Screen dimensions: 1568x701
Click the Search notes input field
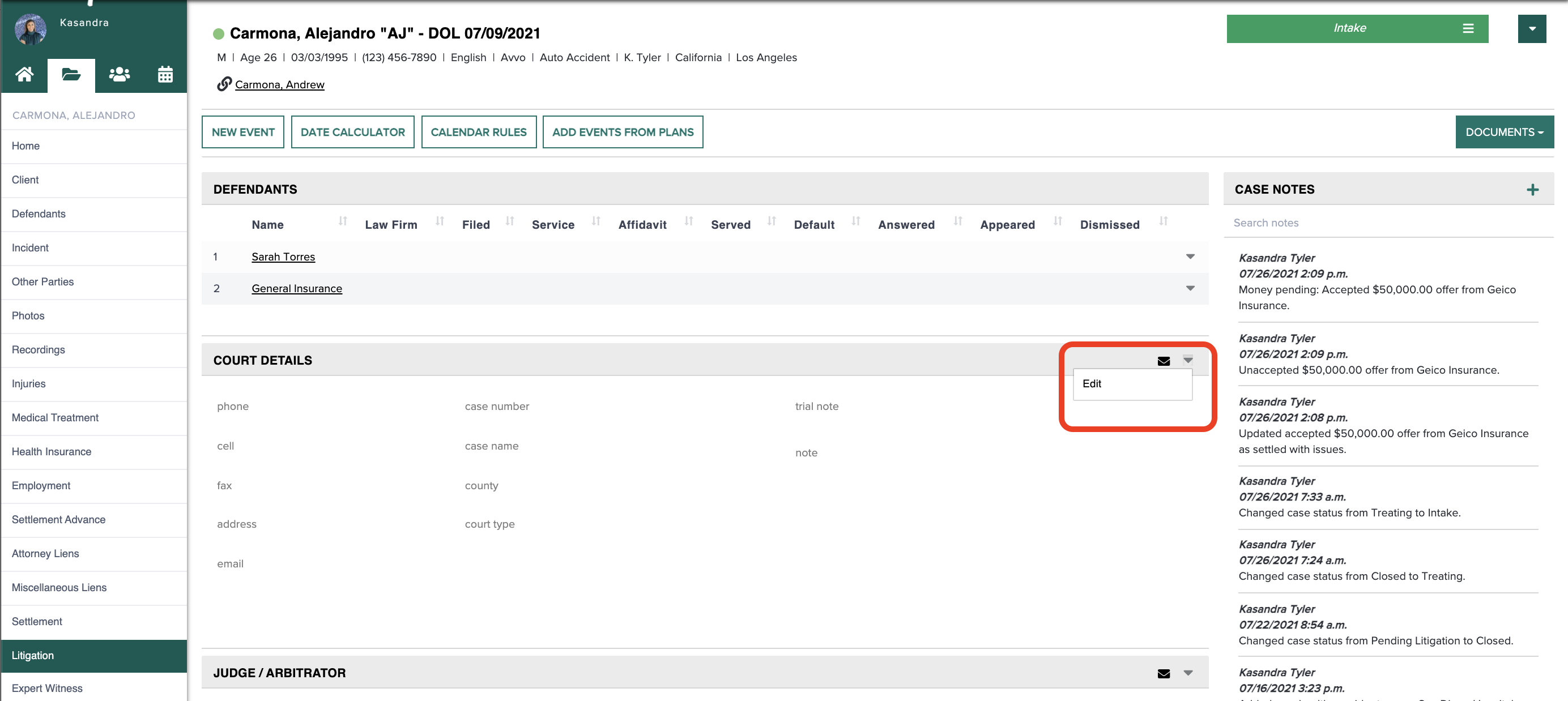pyautogui.click(x=1388, y=223)
